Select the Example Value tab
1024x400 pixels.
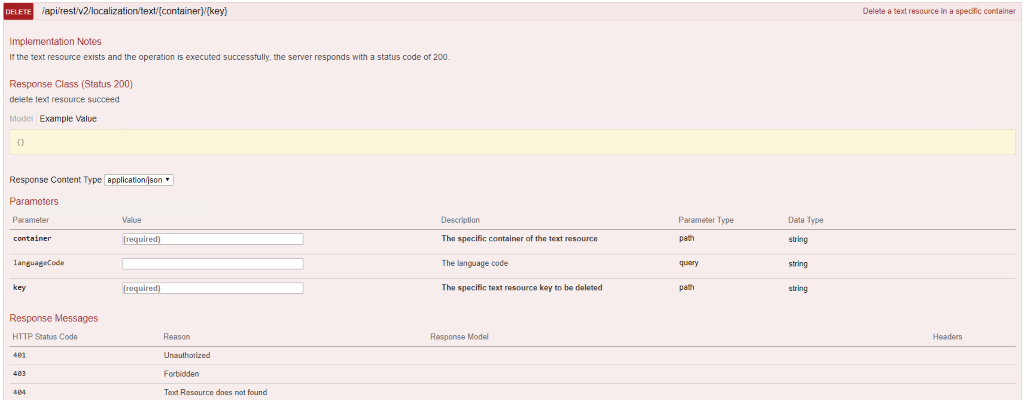[68, 119]
